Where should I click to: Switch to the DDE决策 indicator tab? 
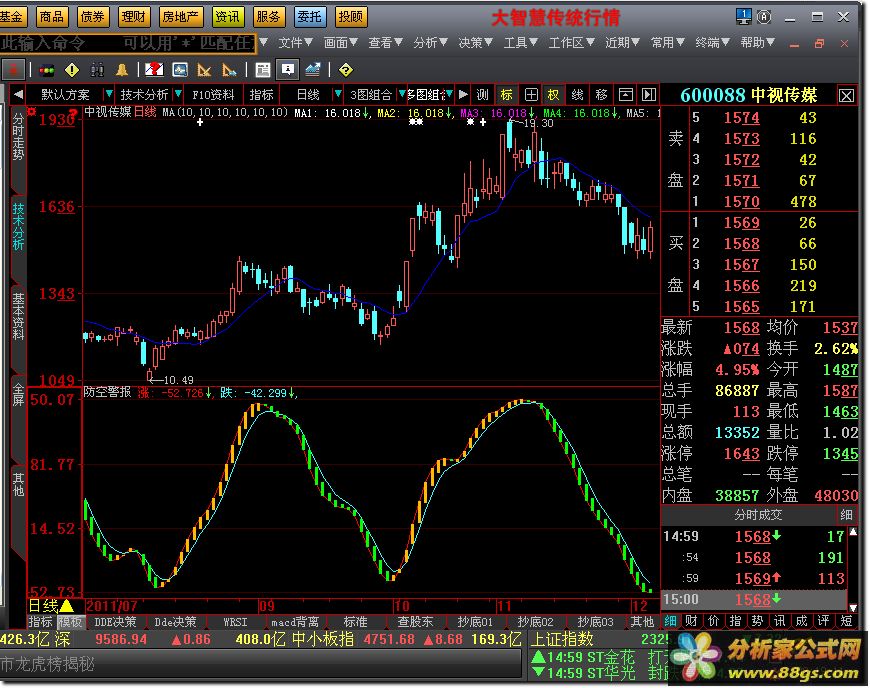tap(115, 622)
